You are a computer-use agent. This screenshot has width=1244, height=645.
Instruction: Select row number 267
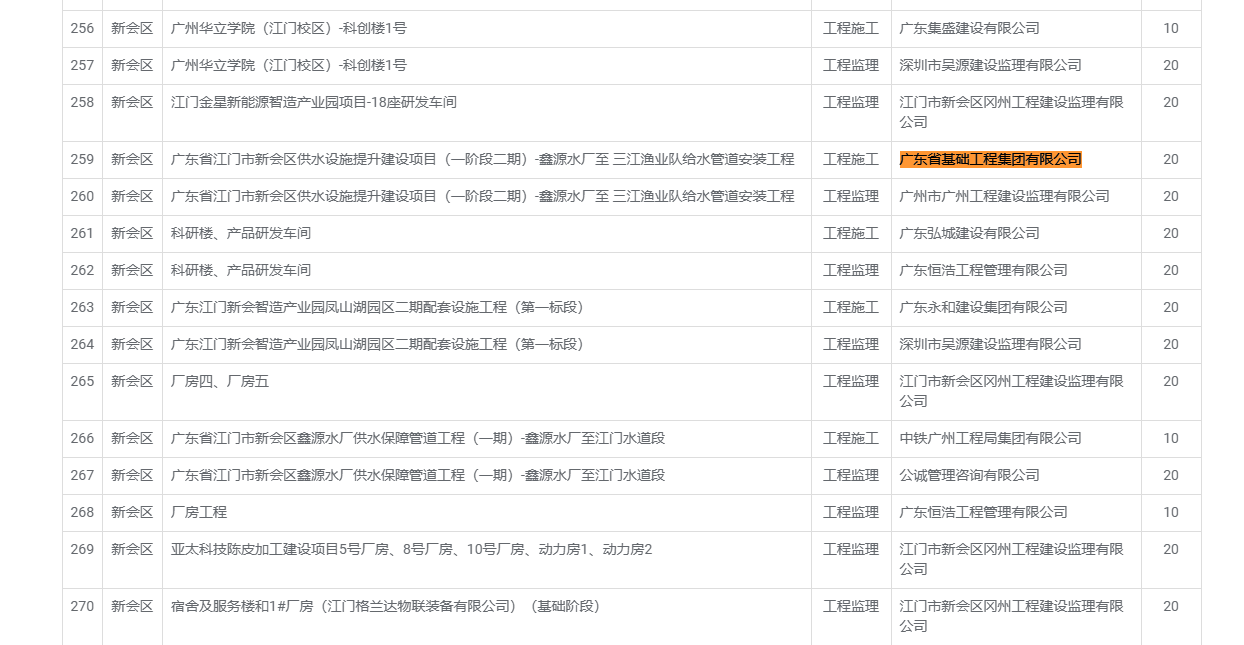click(82, 475)
